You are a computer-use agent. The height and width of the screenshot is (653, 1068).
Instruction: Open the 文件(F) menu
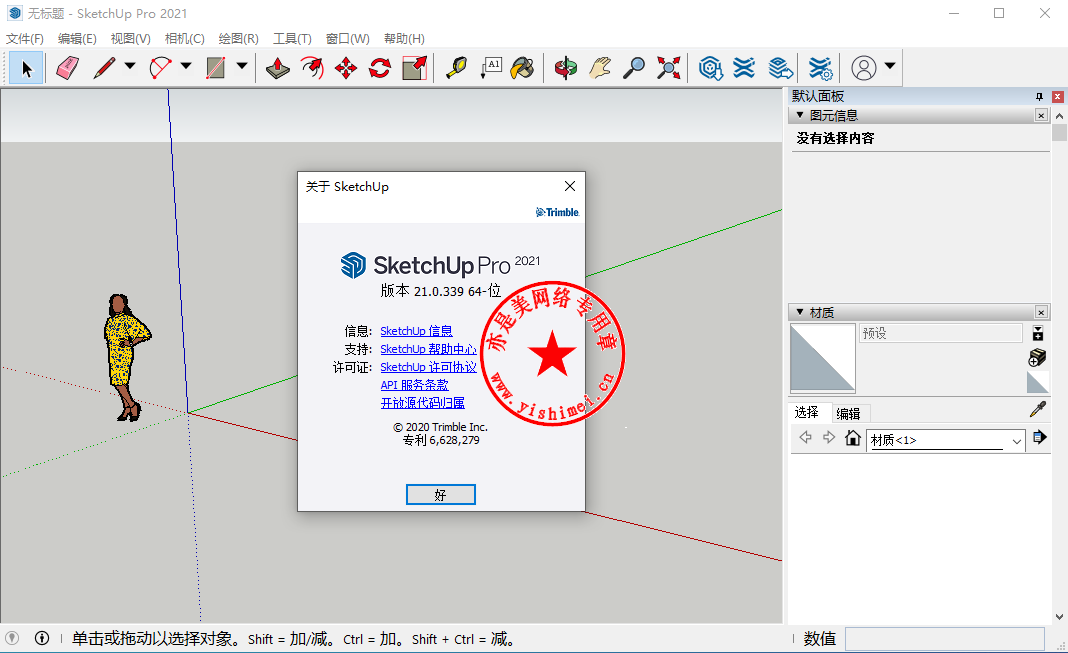point(25,39)
